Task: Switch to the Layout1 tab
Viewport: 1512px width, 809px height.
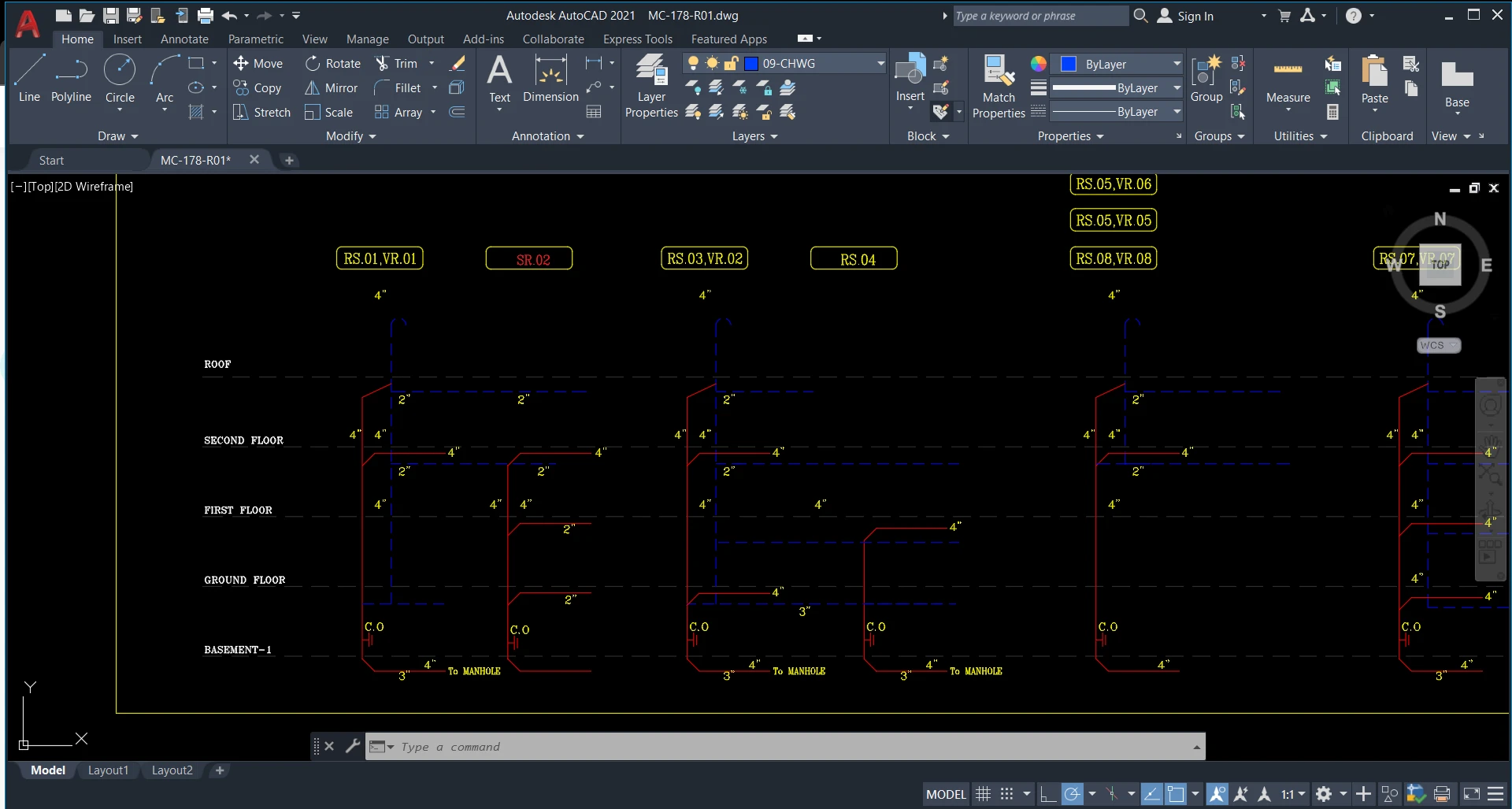Action: (108, 770)
